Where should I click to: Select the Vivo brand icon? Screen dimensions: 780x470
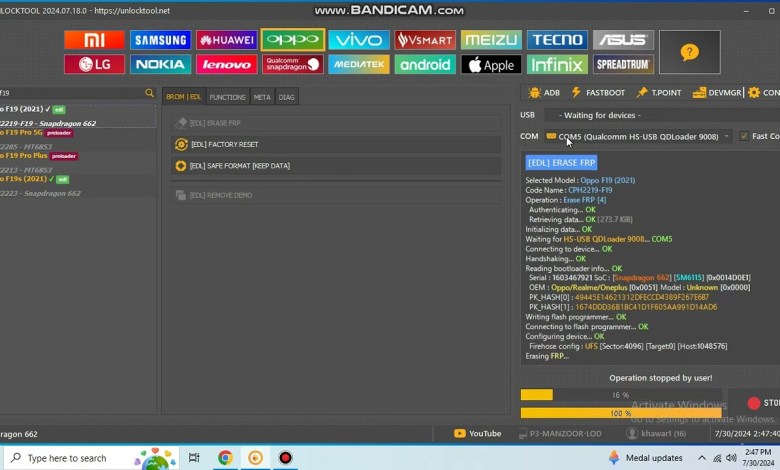point(359,40)
